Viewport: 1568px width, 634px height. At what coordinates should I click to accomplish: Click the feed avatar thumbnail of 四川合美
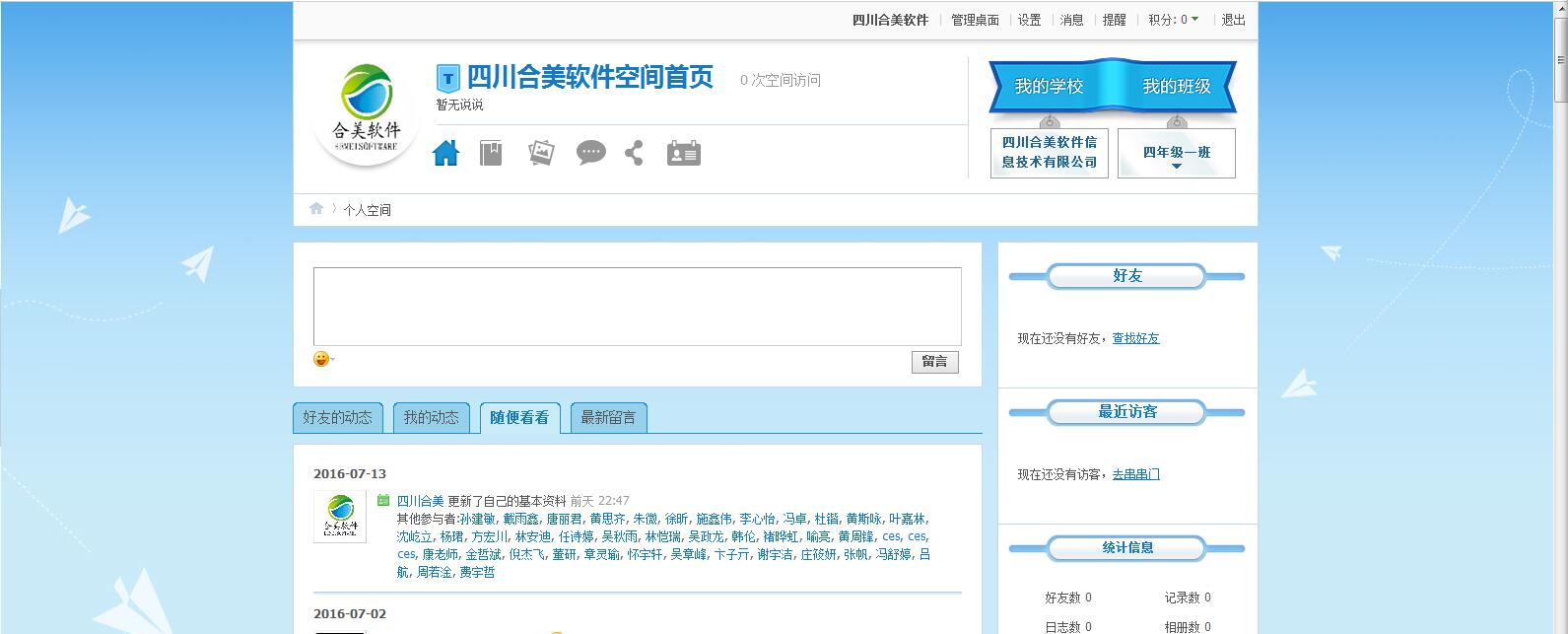[x=340, y=517]
